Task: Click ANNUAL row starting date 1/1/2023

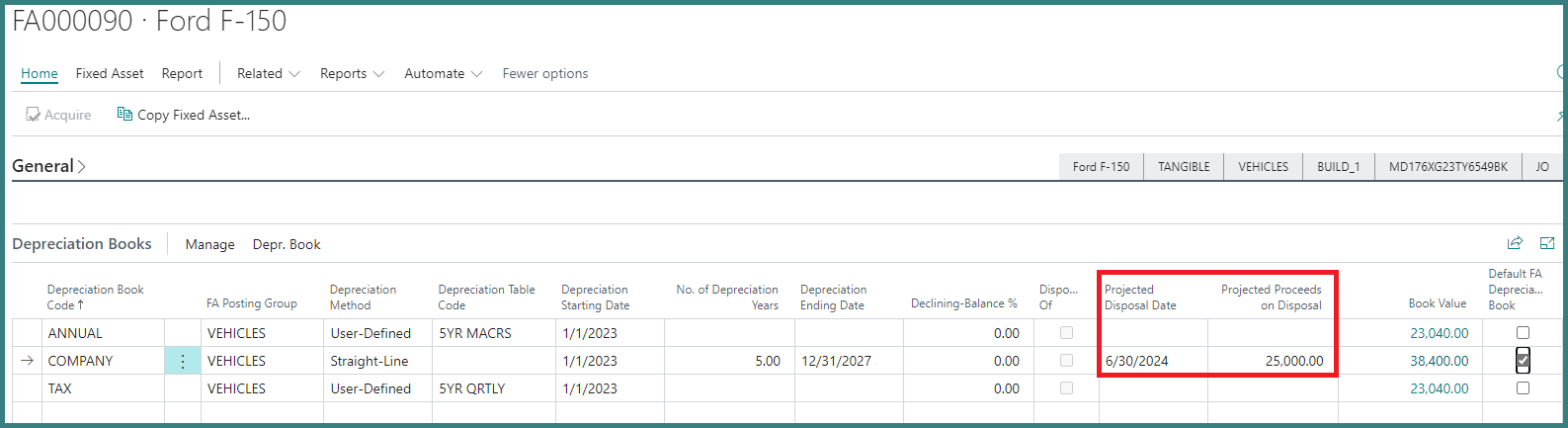Action: [x=590, y=333]
